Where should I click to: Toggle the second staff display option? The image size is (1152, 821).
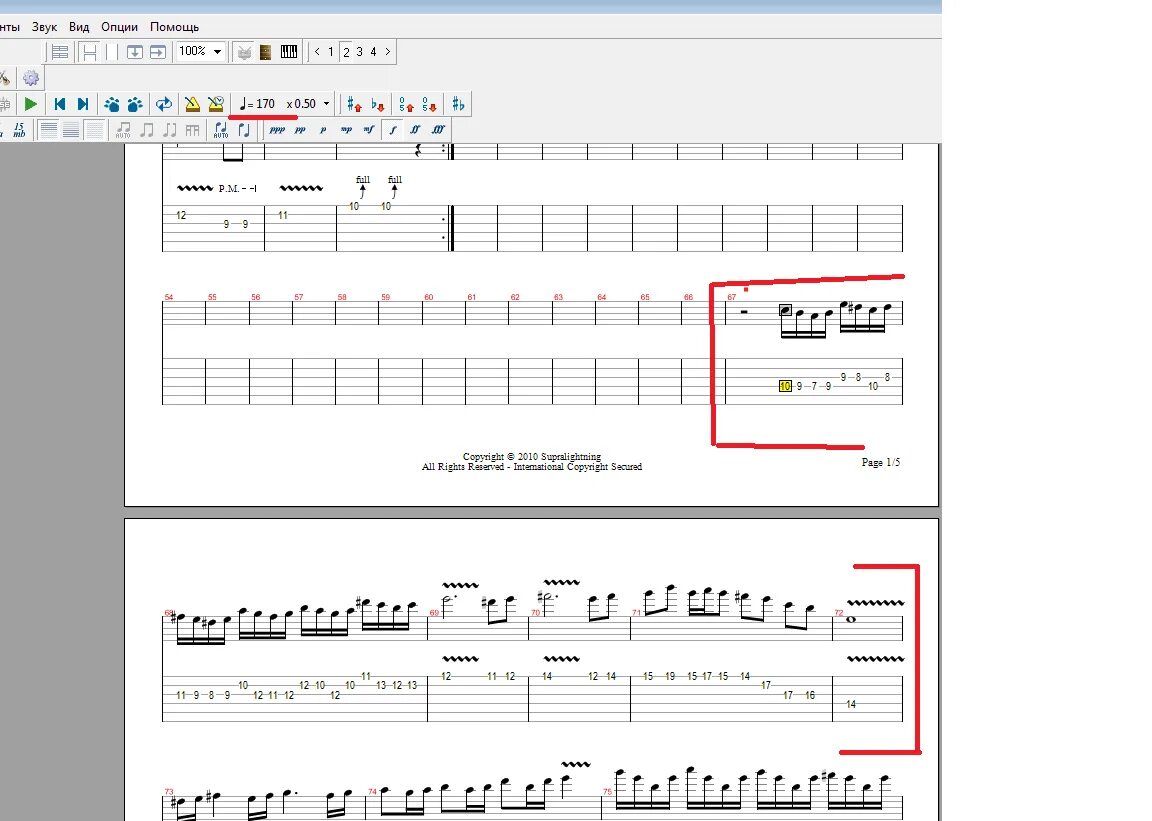71,130
